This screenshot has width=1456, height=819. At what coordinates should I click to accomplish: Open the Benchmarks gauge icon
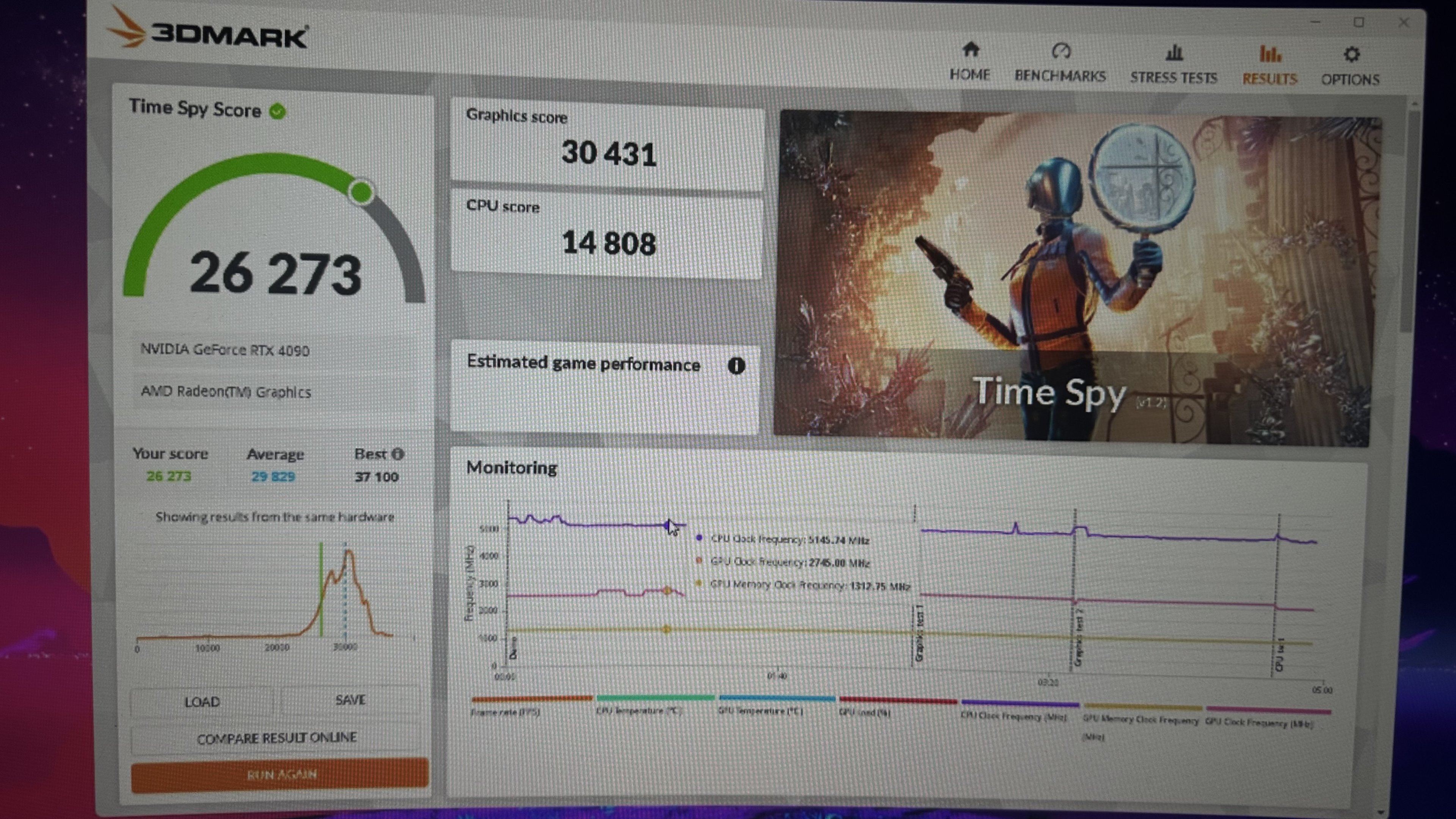pos(1061,52)
